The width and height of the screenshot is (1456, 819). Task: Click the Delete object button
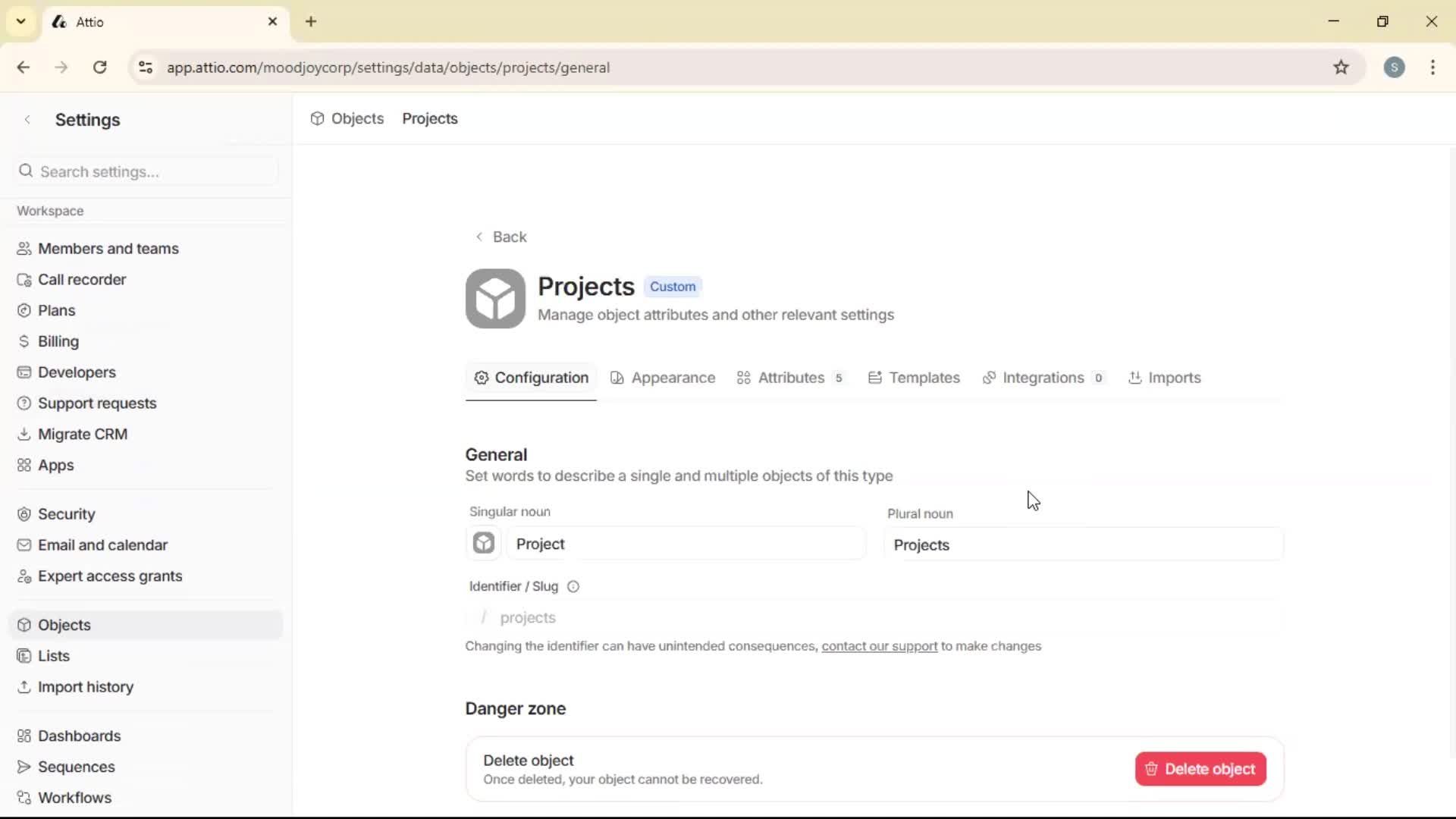(x=1200, y=768)
